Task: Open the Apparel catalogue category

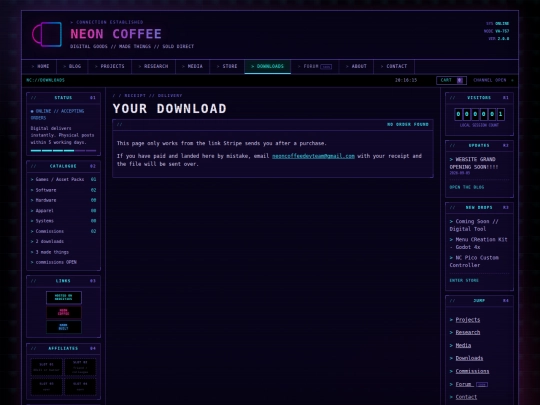Action: click(x=63, y=210)
